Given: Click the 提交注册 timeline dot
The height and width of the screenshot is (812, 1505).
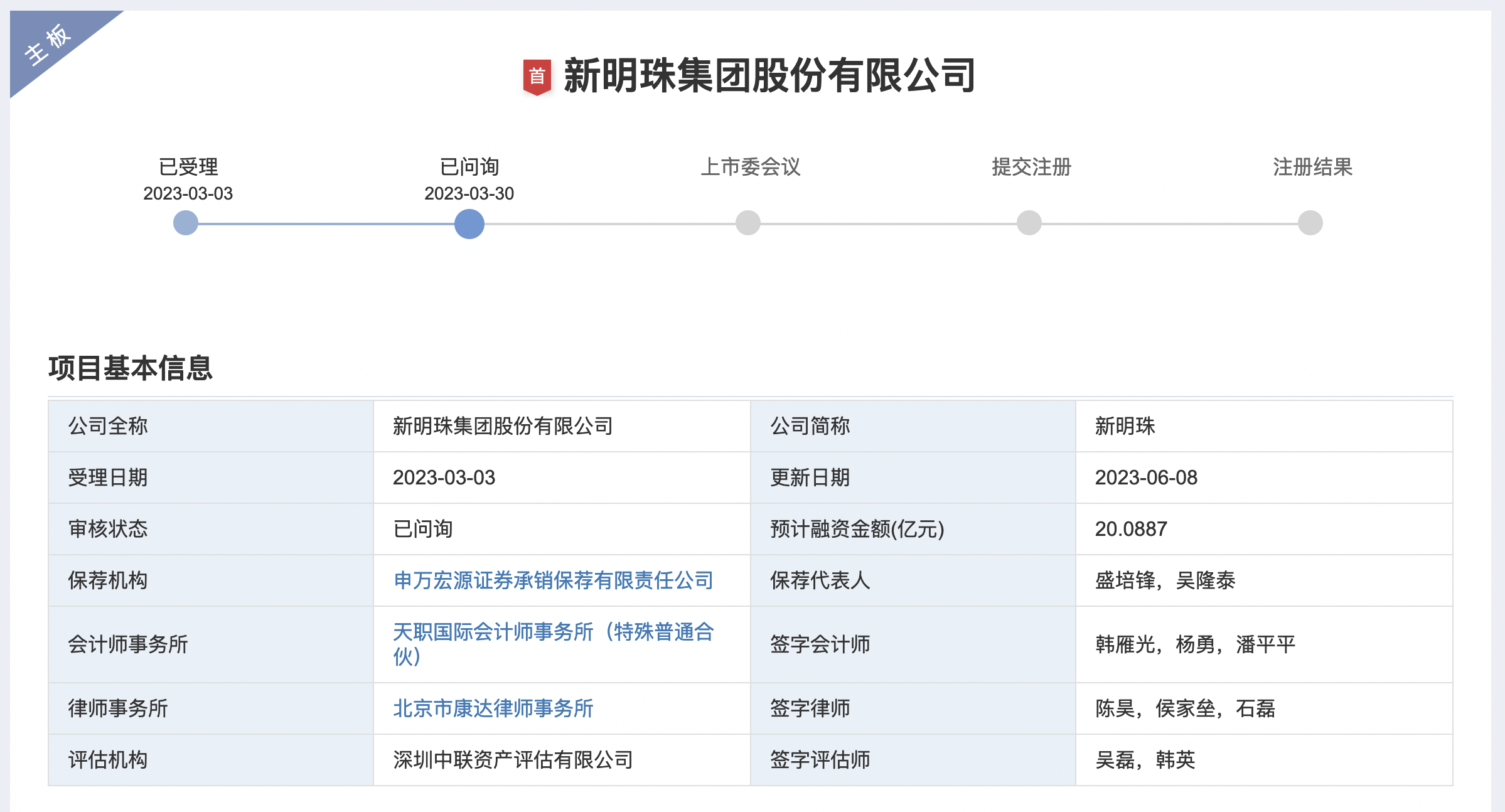Looking at the screenshot, I should click(x=1029, y=223).
